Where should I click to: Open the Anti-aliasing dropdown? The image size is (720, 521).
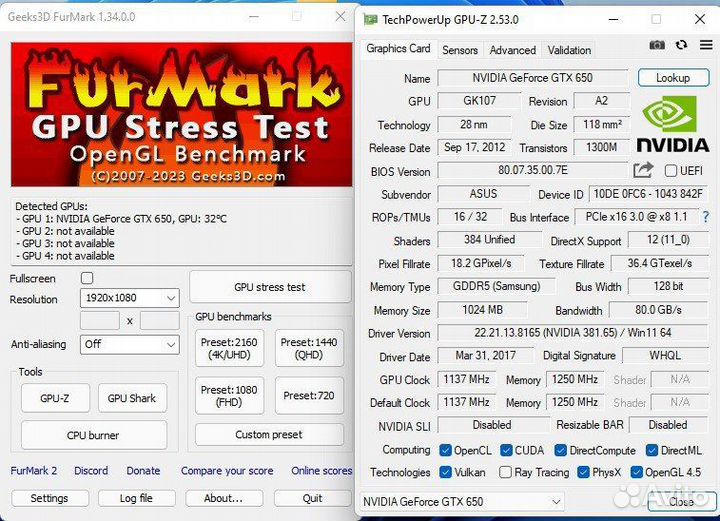[129, 344]
